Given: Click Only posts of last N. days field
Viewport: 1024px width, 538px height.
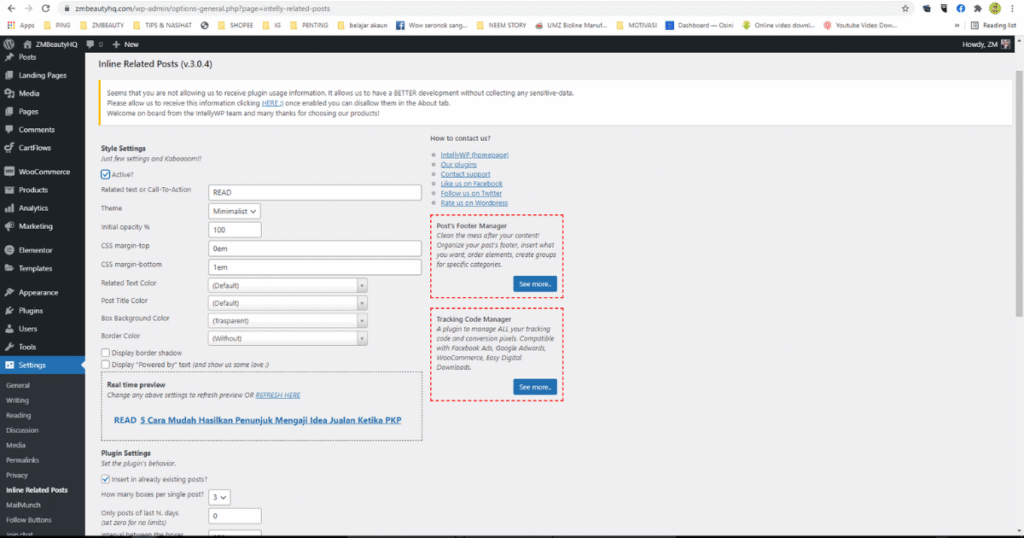Looking at the screenshot, I should (234, 516).
